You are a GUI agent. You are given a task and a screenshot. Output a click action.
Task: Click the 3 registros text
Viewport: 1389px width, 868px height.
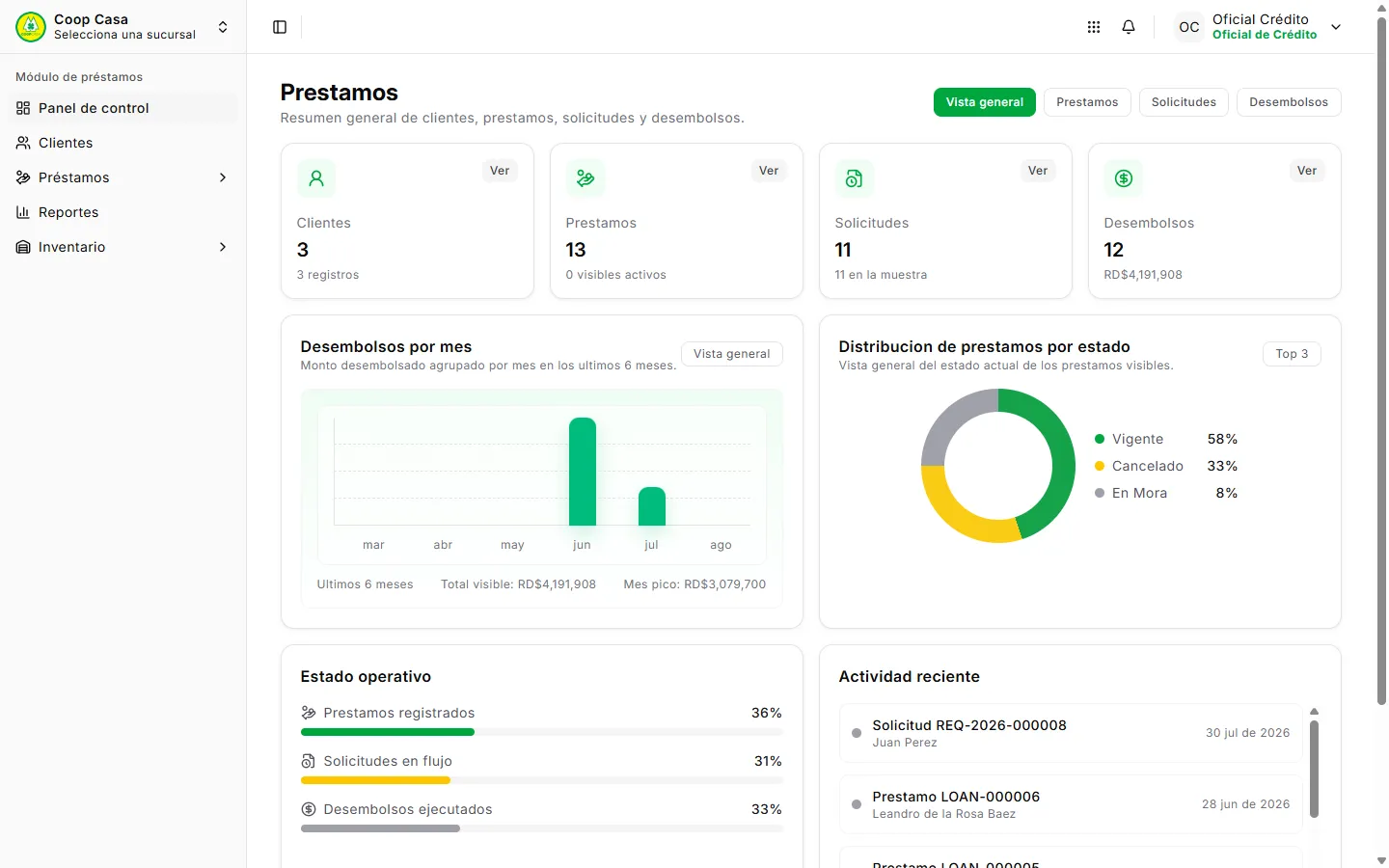tap(328, 275)
